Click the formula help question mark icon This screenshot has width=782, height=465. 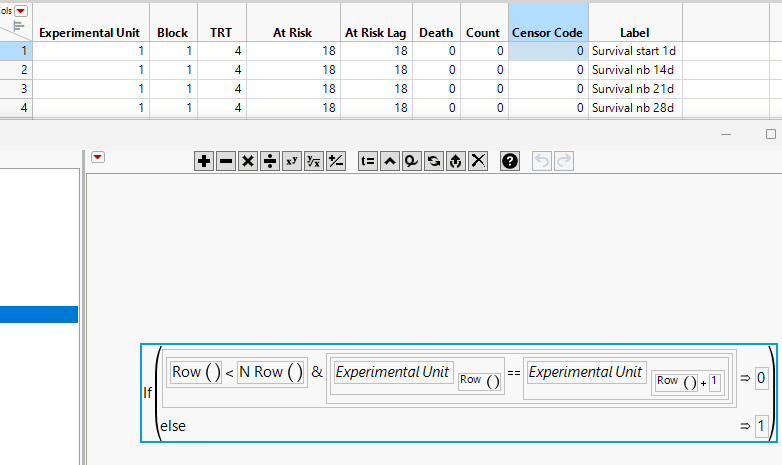coord(510,160)
